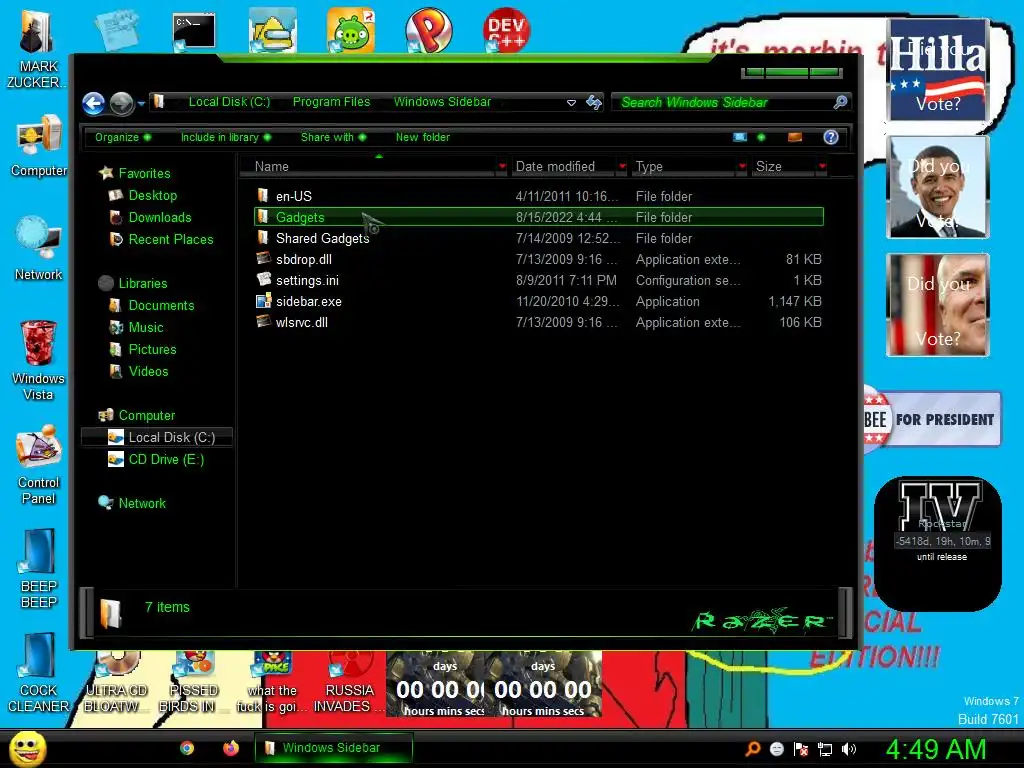Select the Windows Vista recycle bin icon
This screenshot has height=768, width=1024.
39,360
